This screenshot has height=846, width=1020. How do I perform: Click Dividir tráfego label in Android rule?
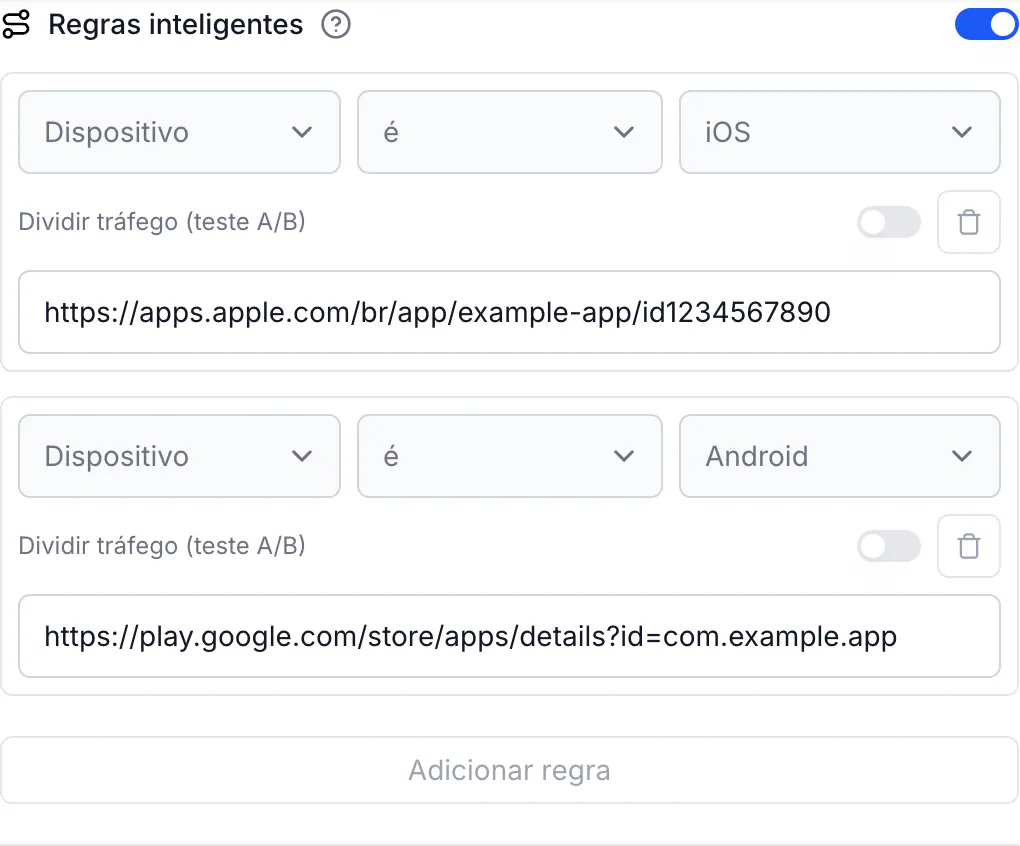162,546
